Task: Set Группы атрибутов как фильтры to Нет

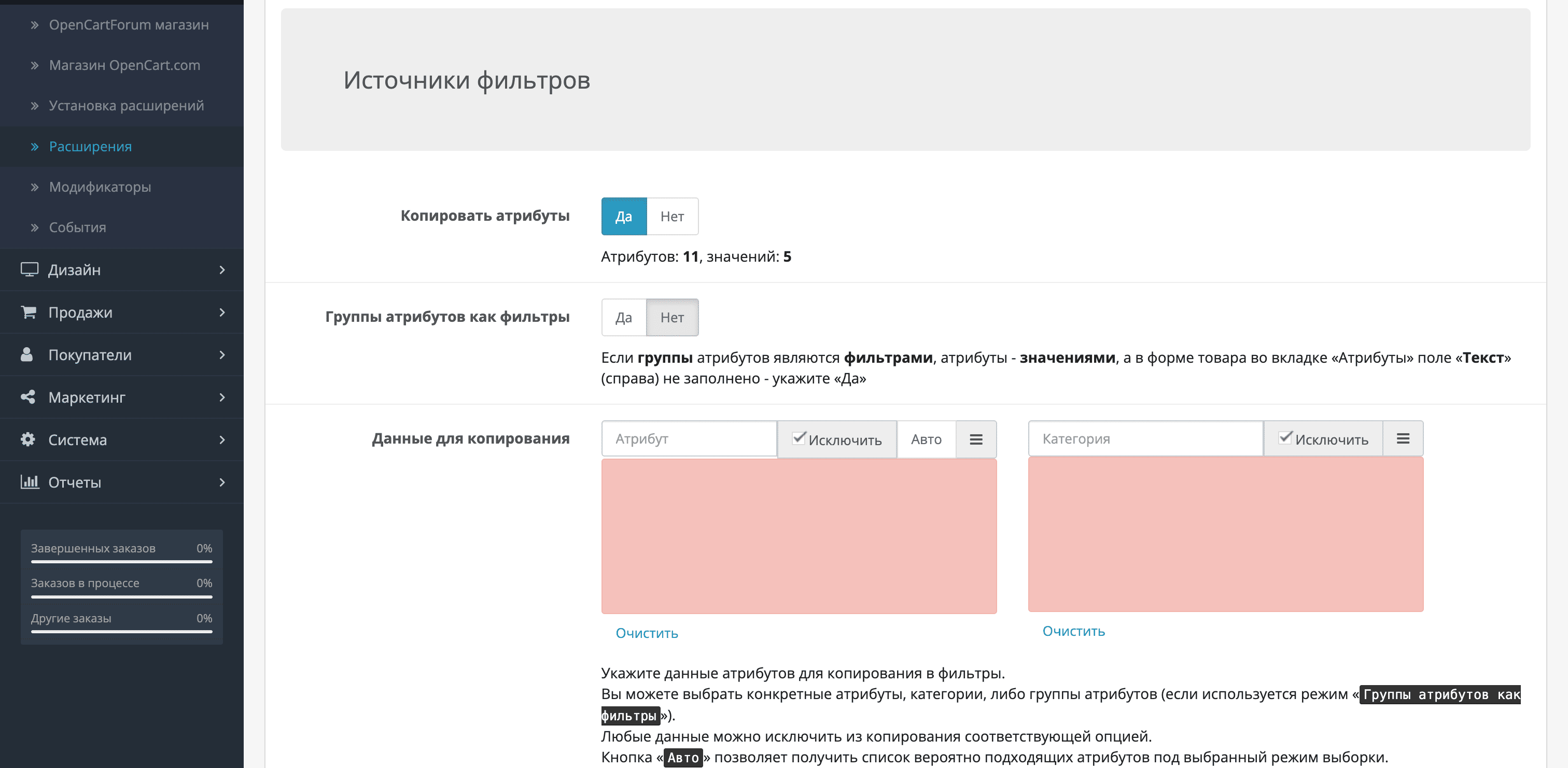Action: [672, 317]
